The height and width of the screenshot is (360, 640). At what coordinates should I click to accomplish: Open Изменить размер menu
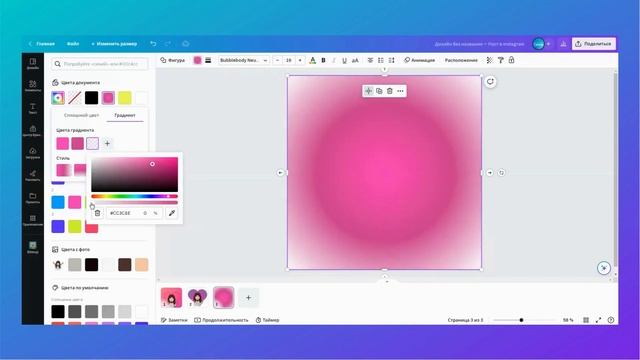(x=114, y=44)
